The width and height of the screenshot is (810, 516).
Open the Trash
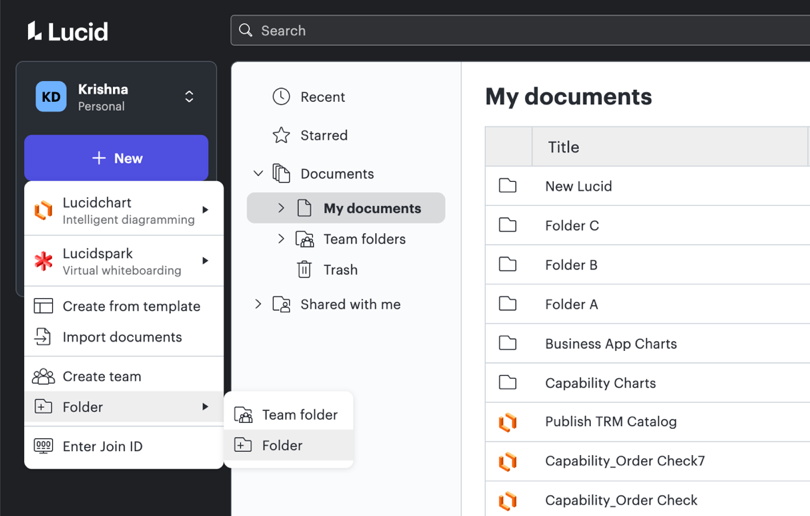pyautogui.click(x=340, y=270)
